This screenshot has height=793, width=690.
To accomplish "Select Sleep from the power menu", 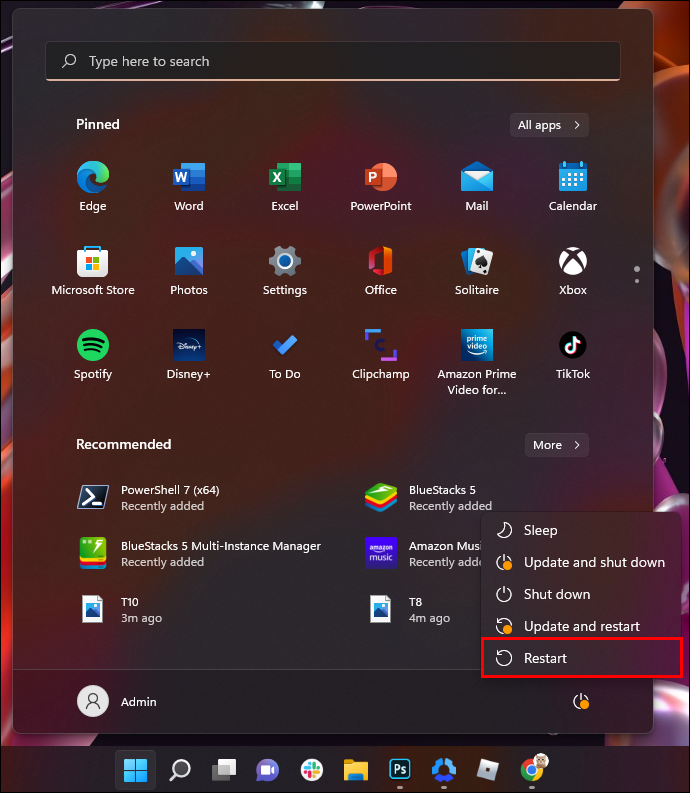I will tap(581, 531).
